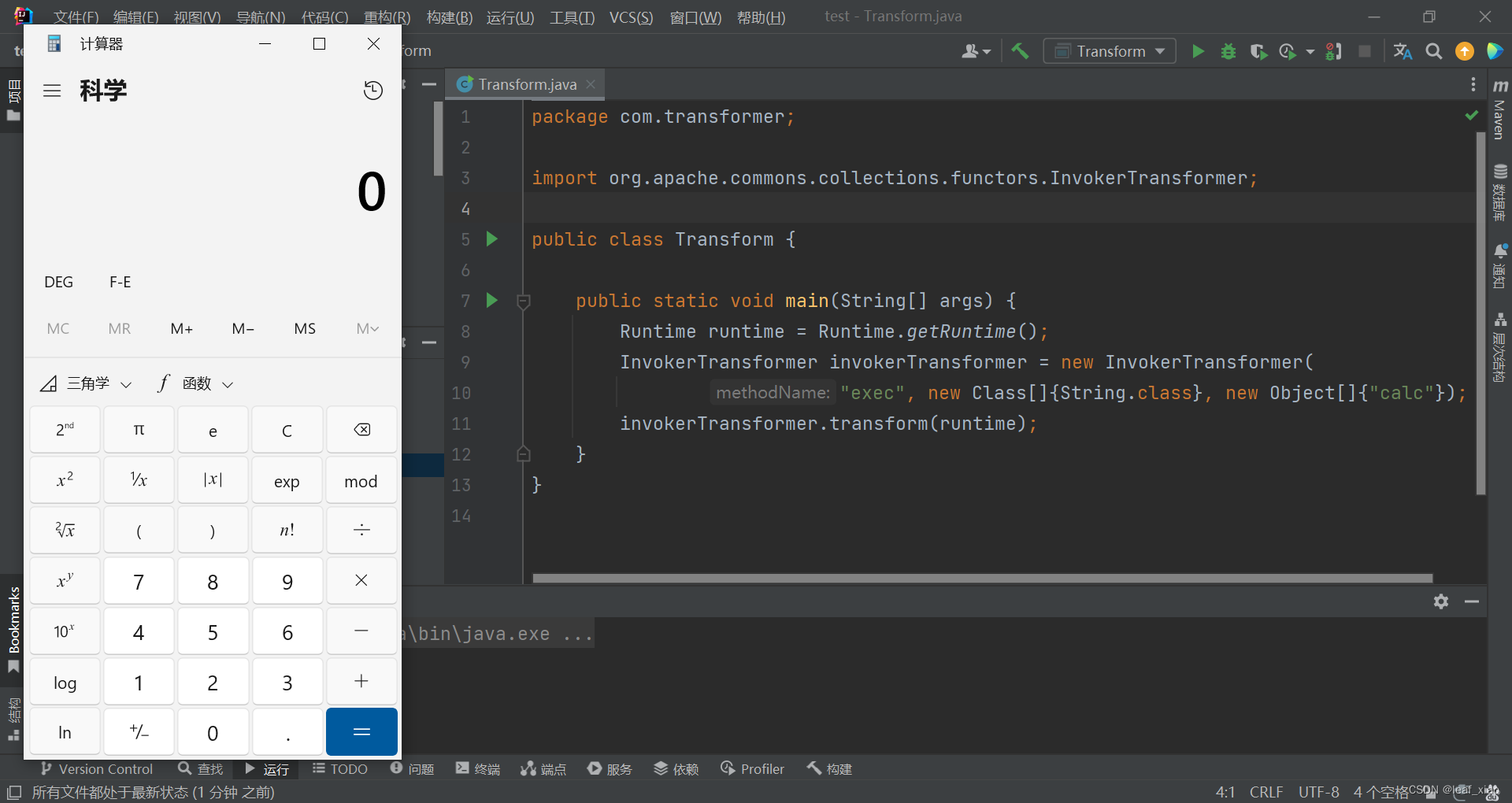Click calculator digit 7

[x=139, y=581]
